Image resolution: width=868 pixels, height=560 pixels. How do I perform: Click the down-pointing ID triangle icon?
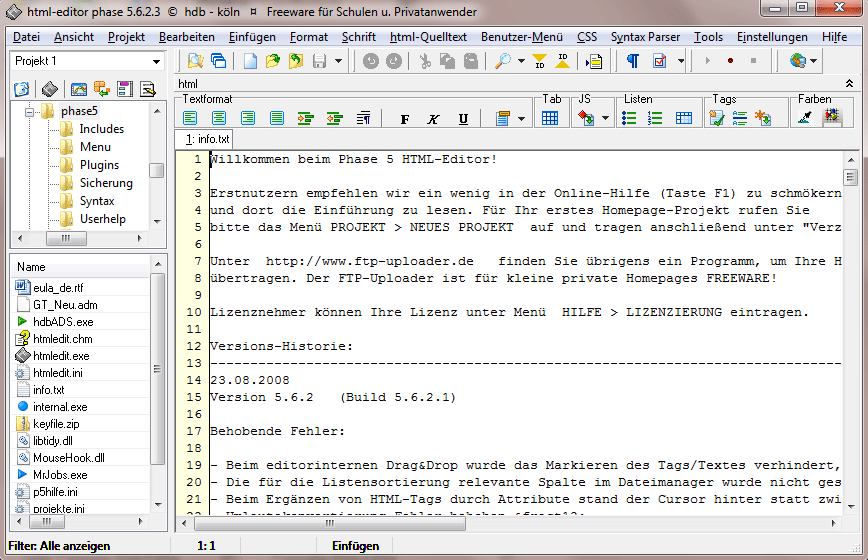[x=540, y=61]
